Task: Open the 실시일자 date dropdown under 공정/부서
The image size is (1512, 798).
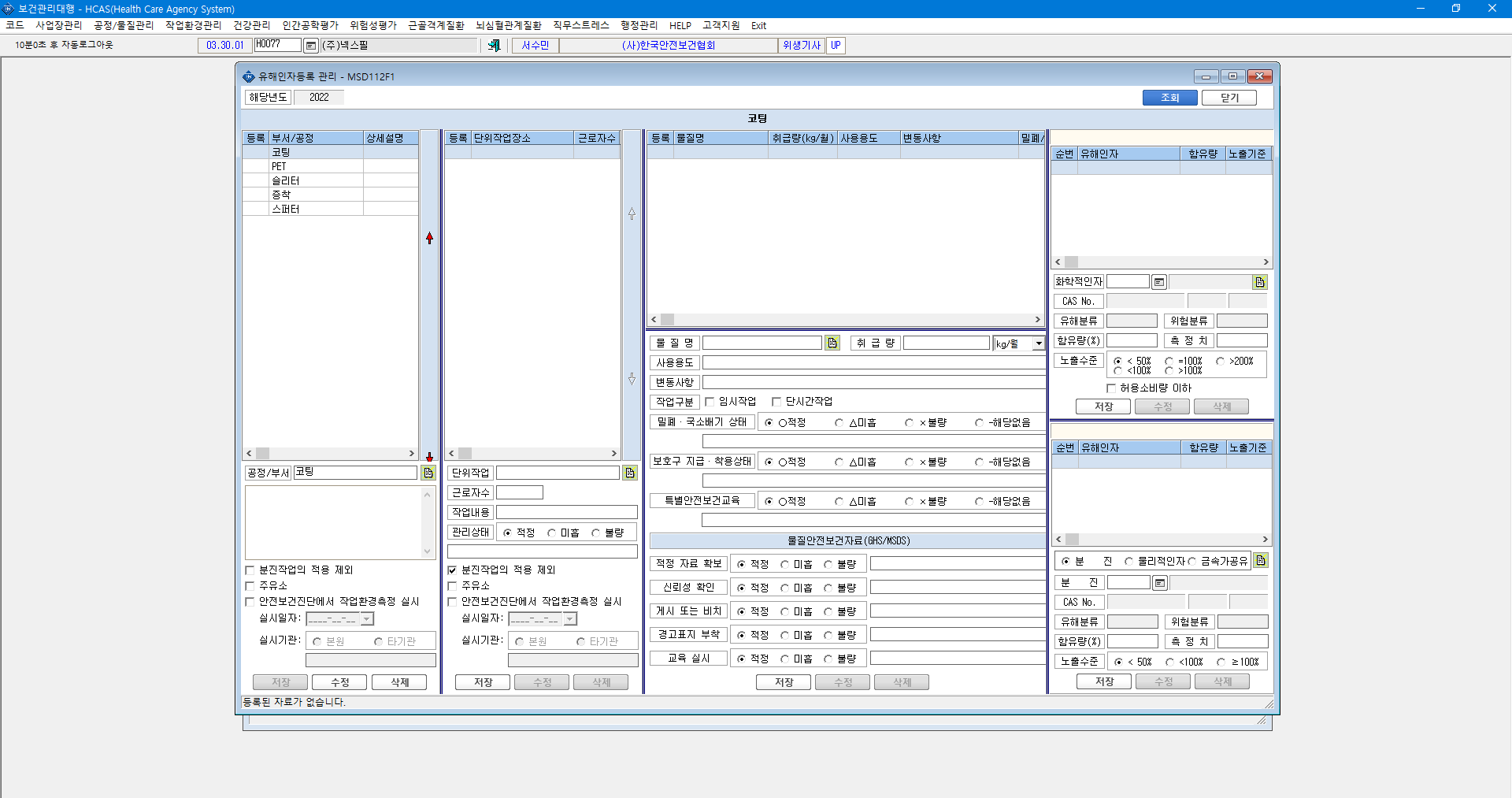Action: tap(367, 619)
